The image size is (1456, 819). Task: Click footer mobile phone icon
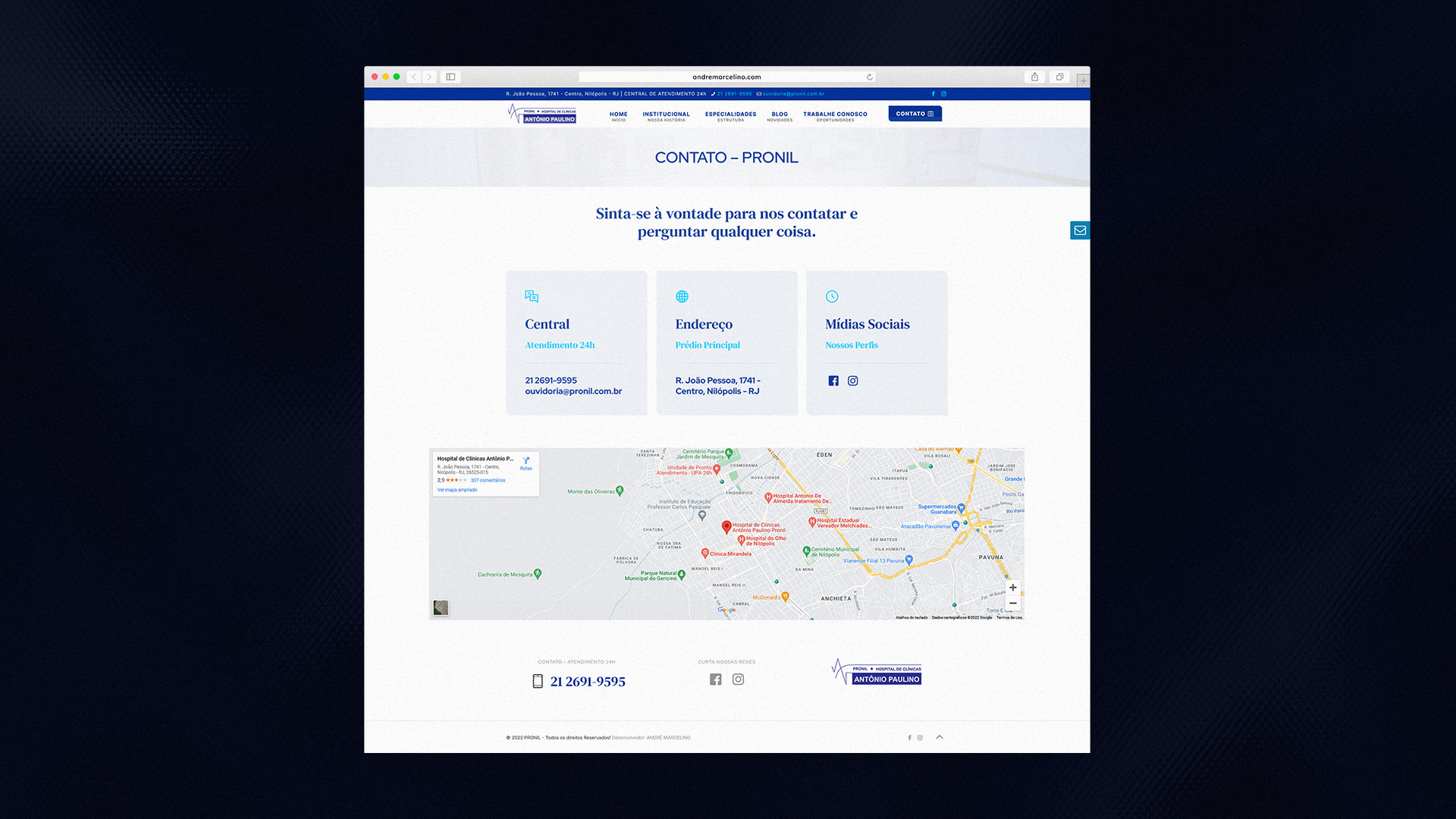[x=538, y=682]
